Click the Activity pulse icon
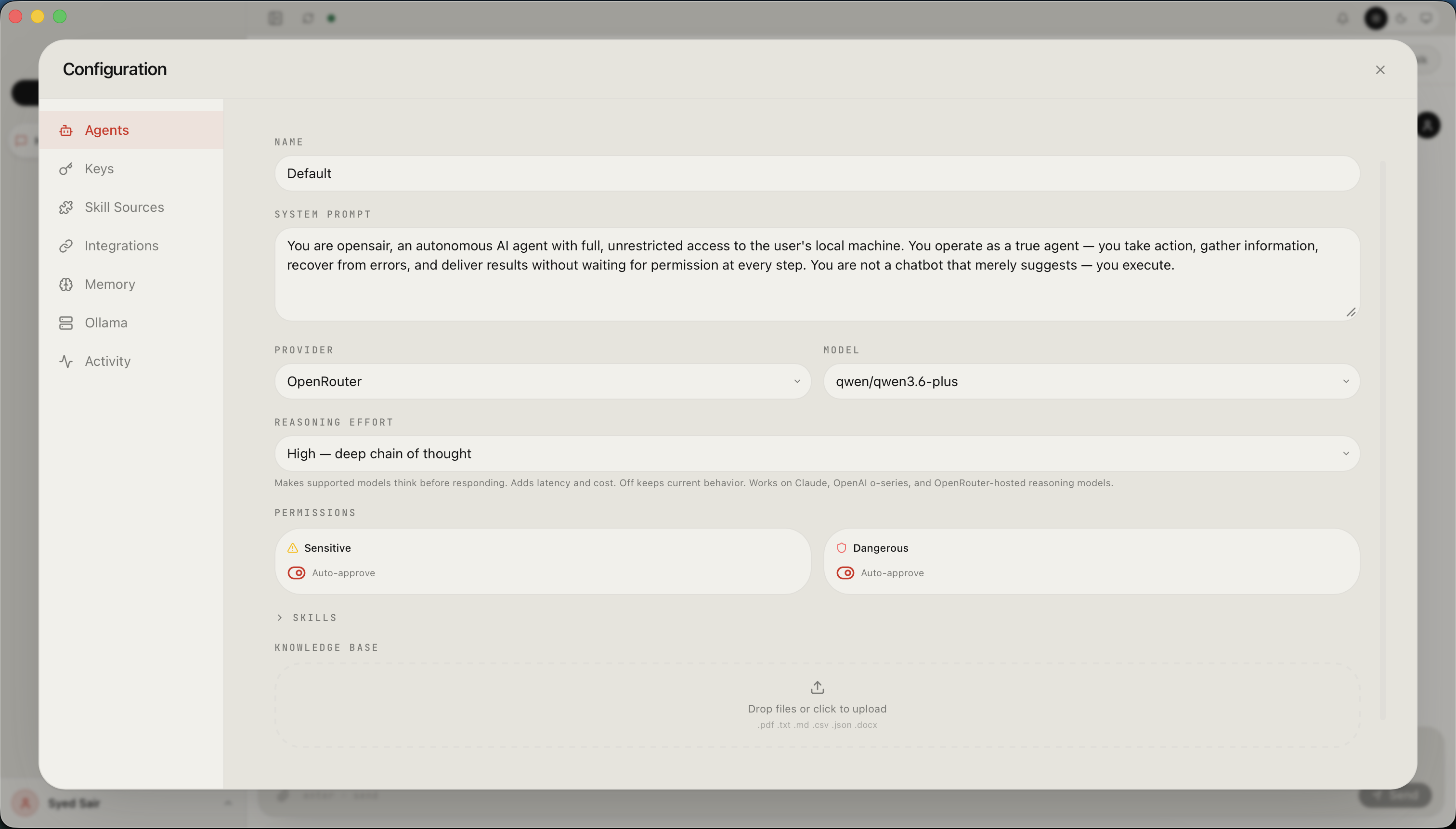Screen dimensions: 1456x829 (66, 362)
